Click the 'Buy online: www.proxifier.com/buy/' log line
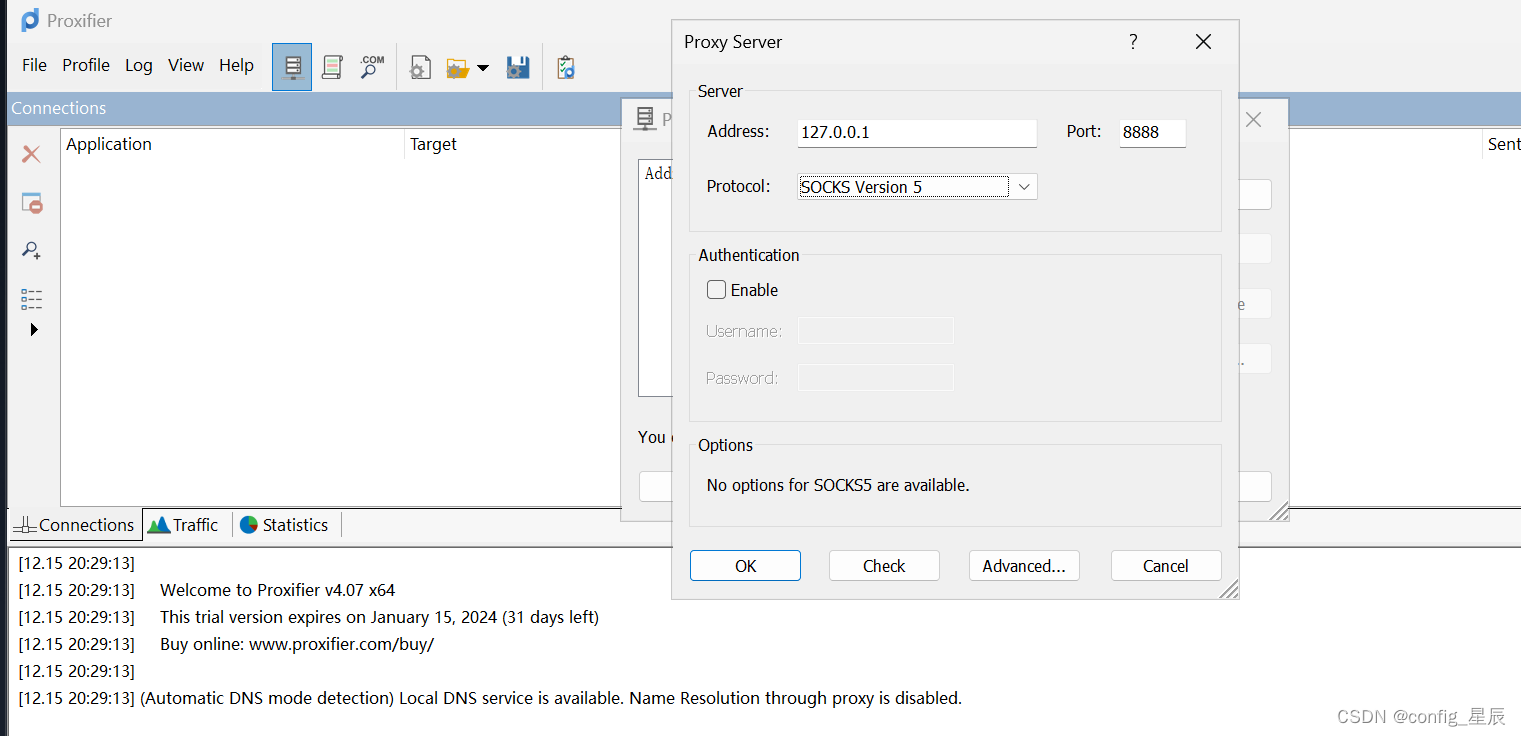The width and height of the screenshot is (1521, 736). (x=297, y=644)
